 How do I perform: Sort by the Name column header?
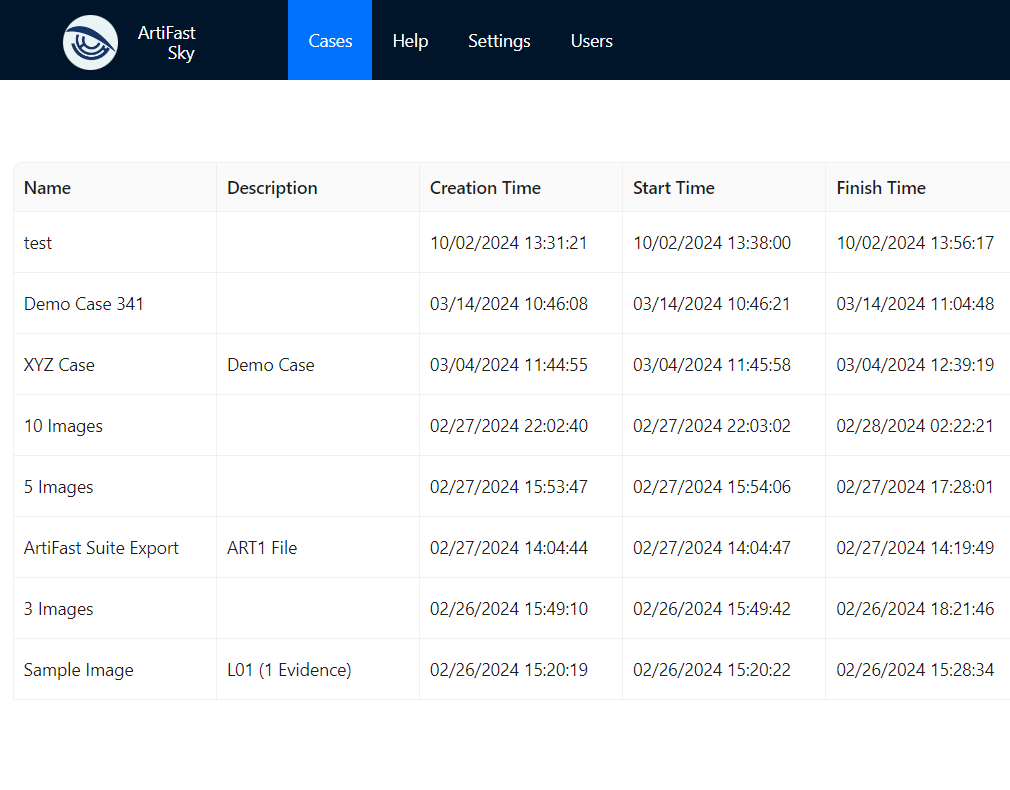[x=48, y=188]
